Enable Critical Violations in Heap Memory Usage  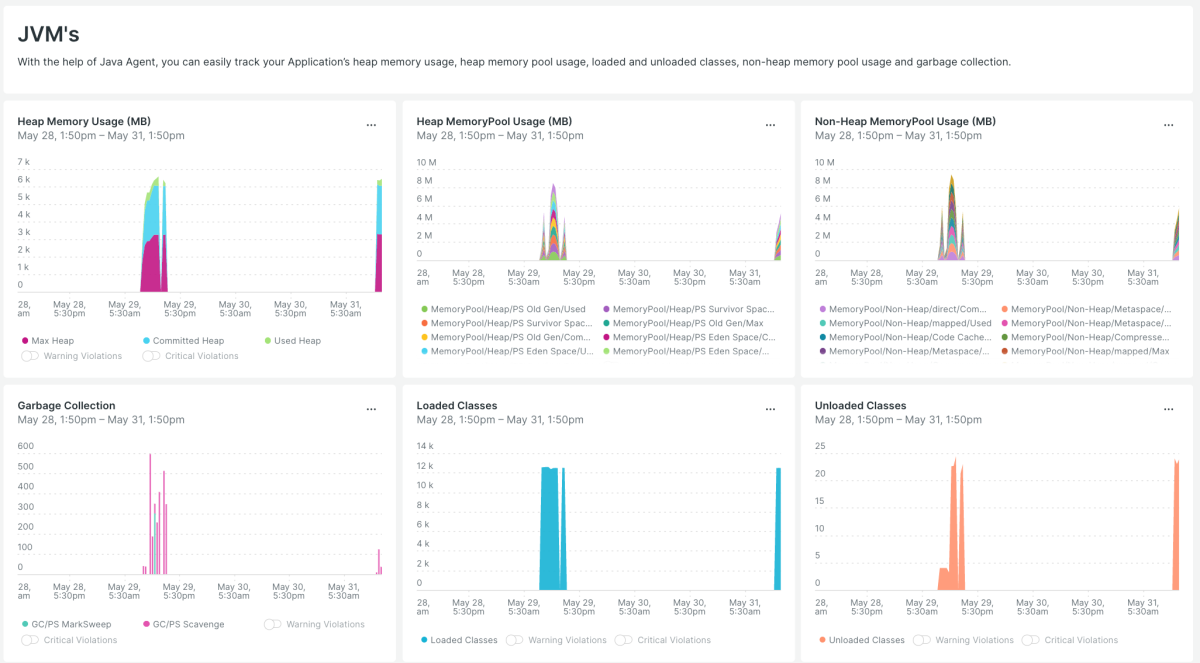(x=151, y=356)
